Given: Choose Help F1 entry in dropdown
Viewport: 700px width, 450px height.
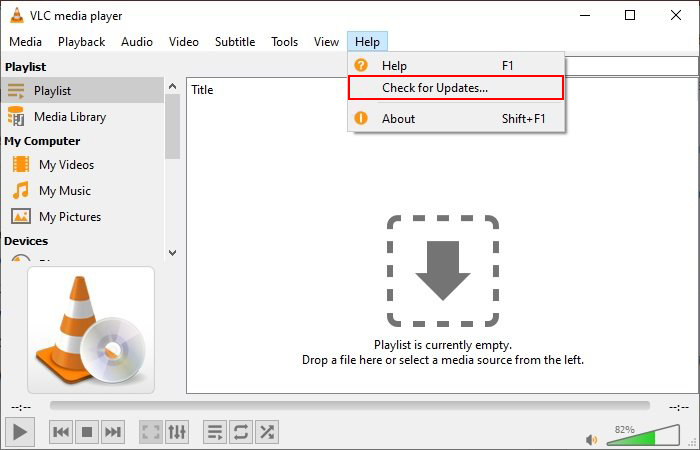Looking at the screenshot, I should 456,66.
